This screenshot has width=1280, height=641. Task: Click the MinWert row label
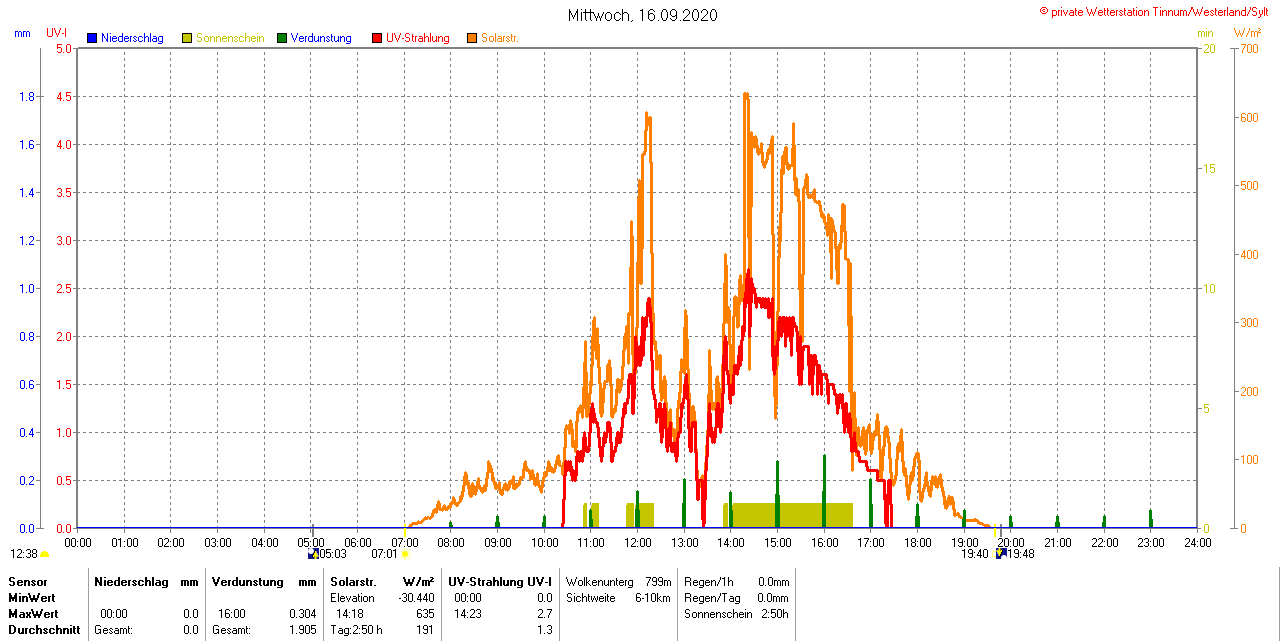(x=33, y=597)
